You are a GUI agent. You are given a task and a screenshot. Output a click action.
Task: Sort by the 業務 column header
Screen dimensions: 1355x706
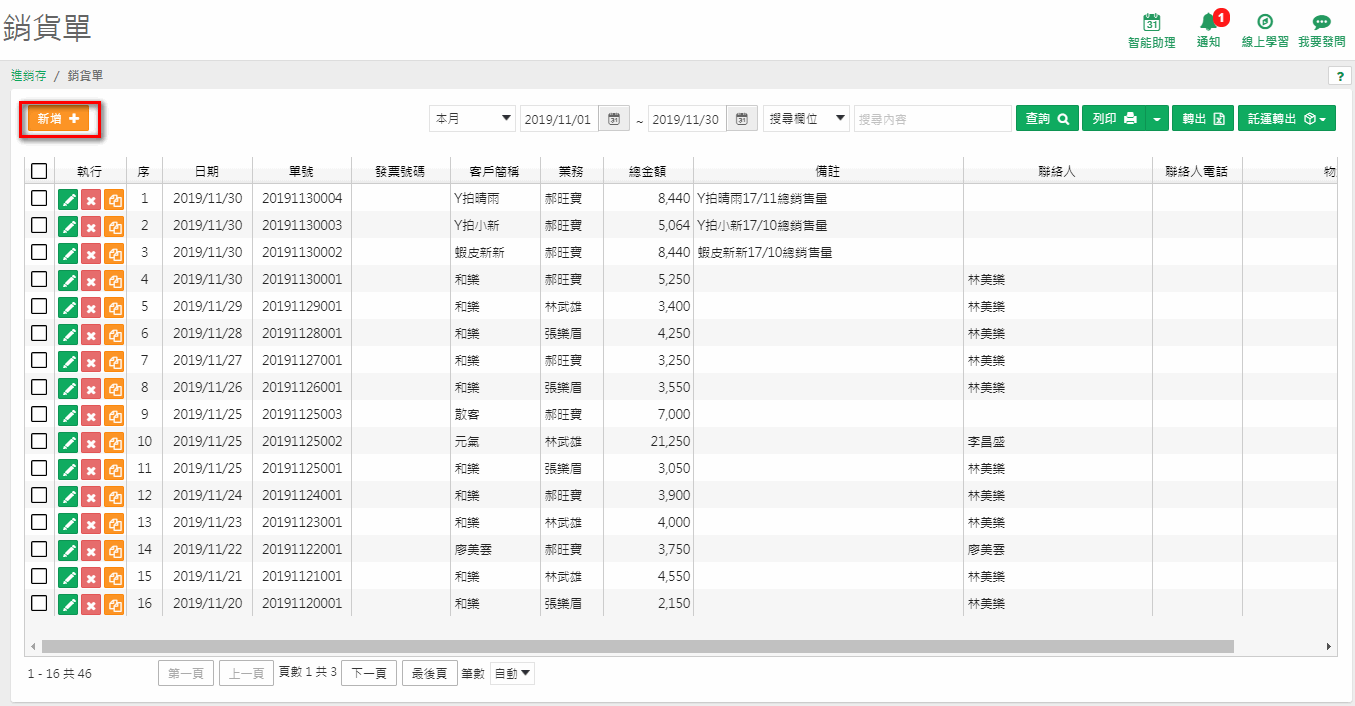(x=572, y=171)
